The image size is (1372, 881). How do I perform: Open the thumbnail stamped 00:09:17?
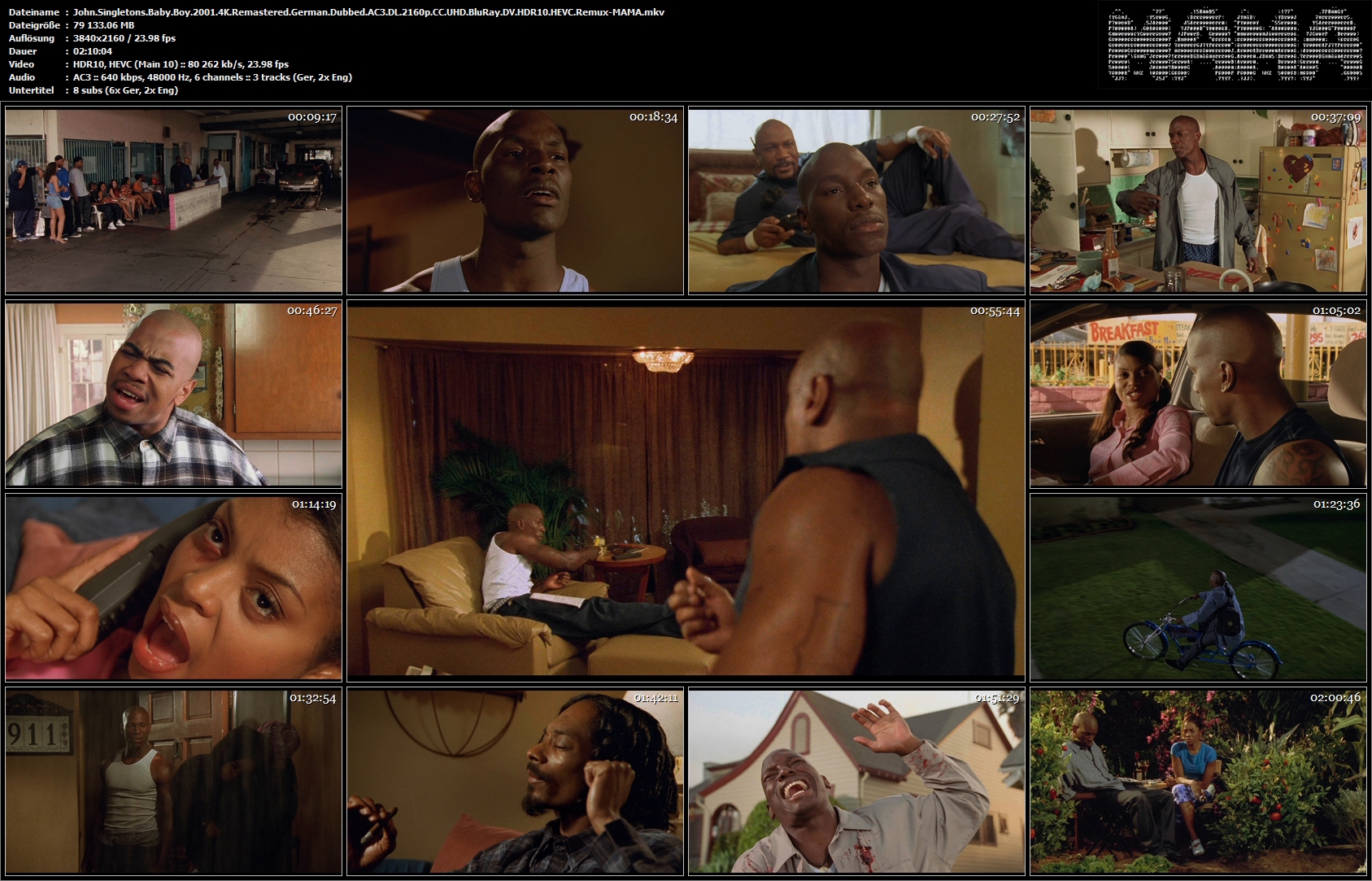(173, 201)
